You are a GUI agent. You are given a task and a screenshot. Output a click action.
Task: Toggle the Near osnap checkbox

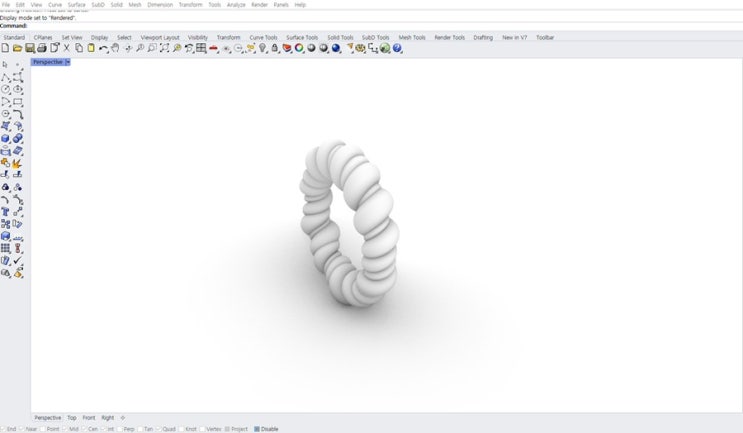[x=22, y=429]
